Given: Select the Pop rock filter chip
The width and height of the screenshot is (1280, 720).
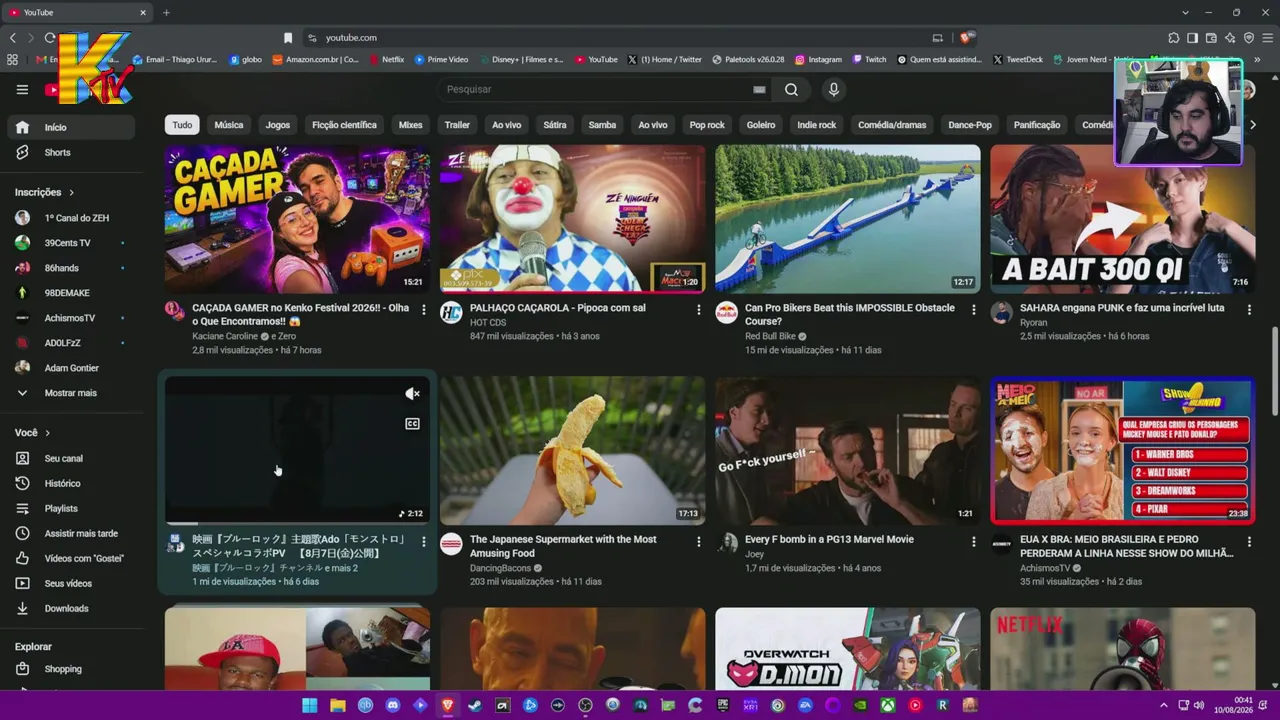Looking at the screenshot, I should point(707,125).
